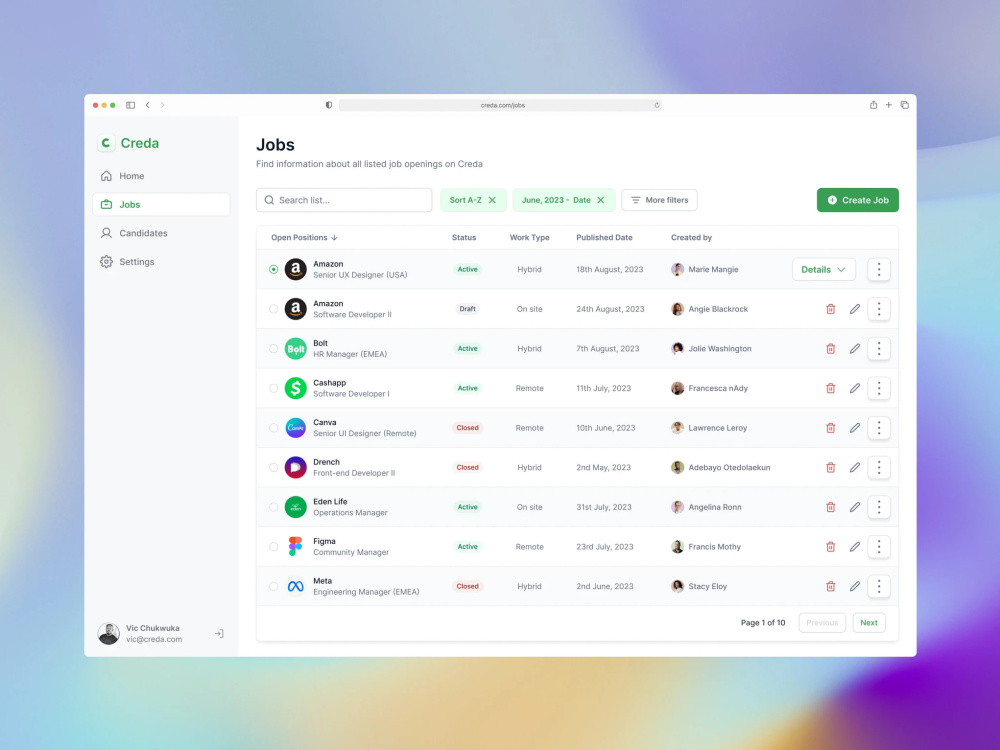1000x750 pixels.
Task: Delete the Figma Community Manager job
Action: point(830,547)
